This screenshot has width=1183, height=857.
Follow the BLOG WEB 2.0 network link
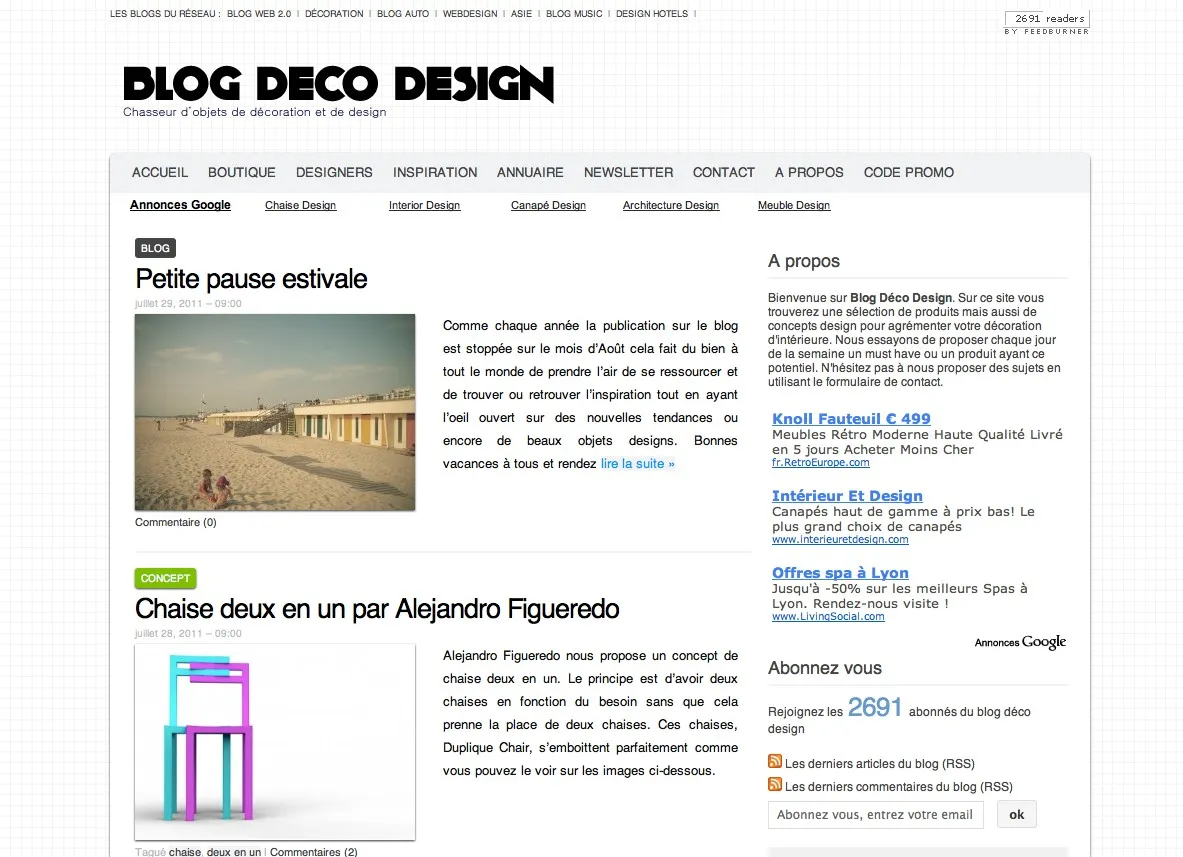(259, 14)
